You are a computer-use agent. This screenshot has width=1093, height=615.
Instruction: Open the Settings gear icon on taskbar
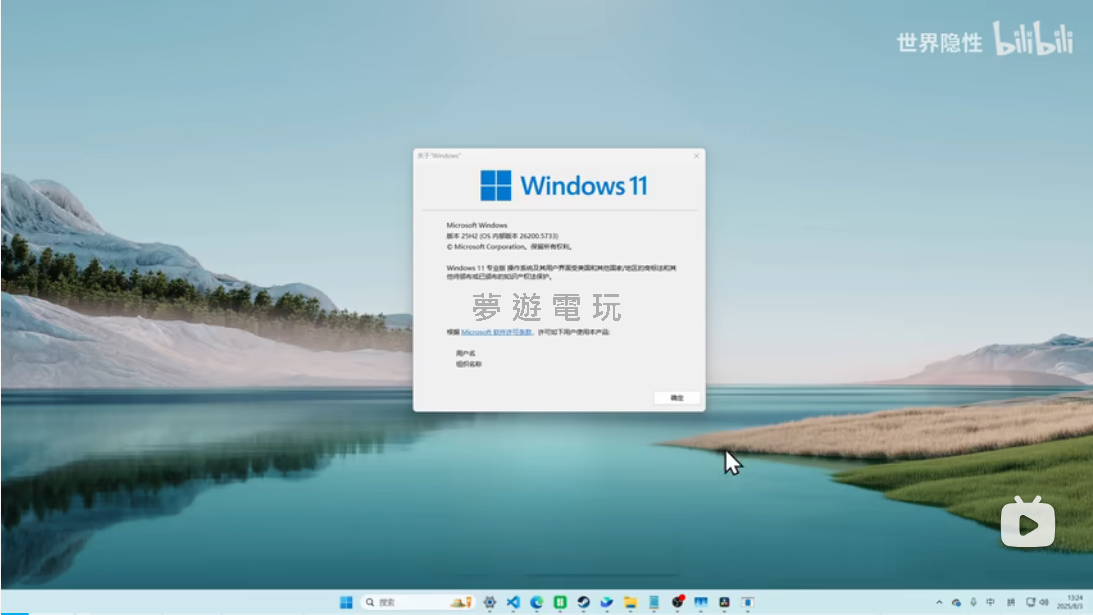[x=489, y=602]
